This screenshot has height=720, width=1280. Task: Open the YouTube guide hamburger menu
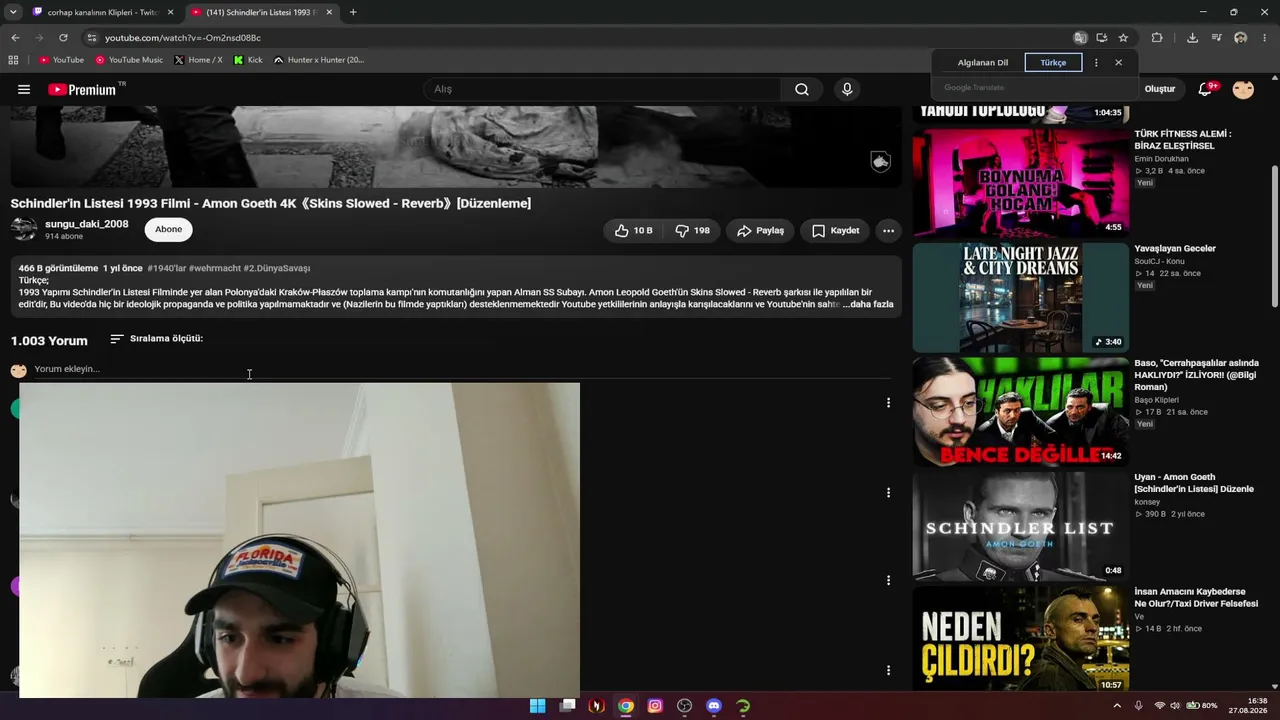[24, 89]
